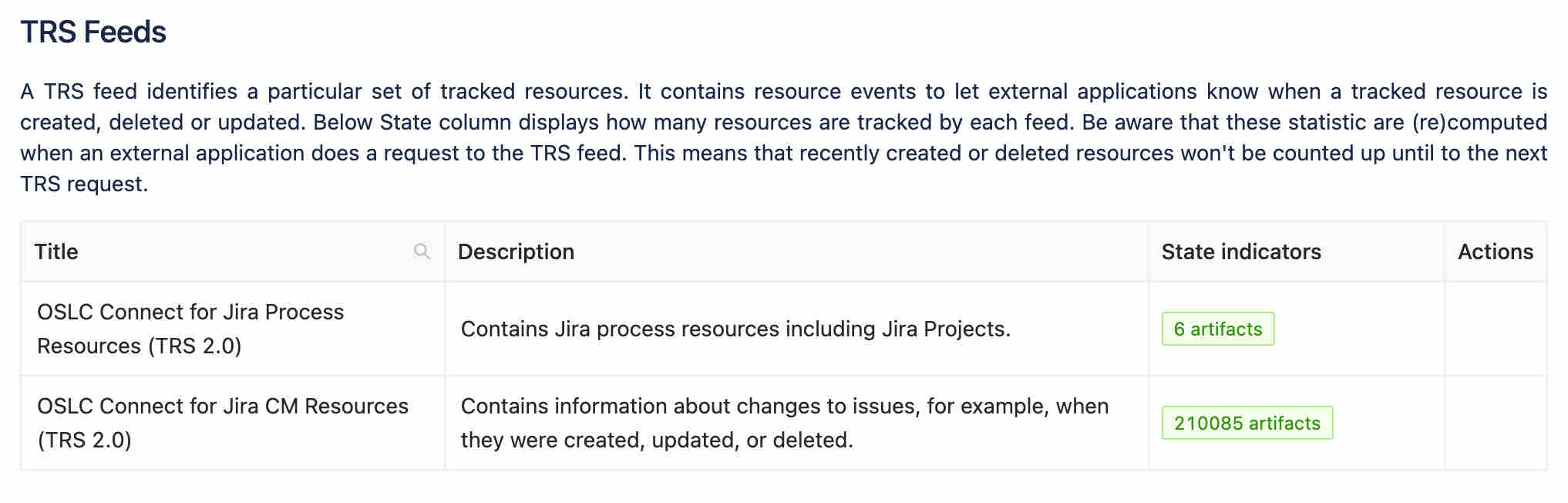Select the Title column header

[56, 251]
